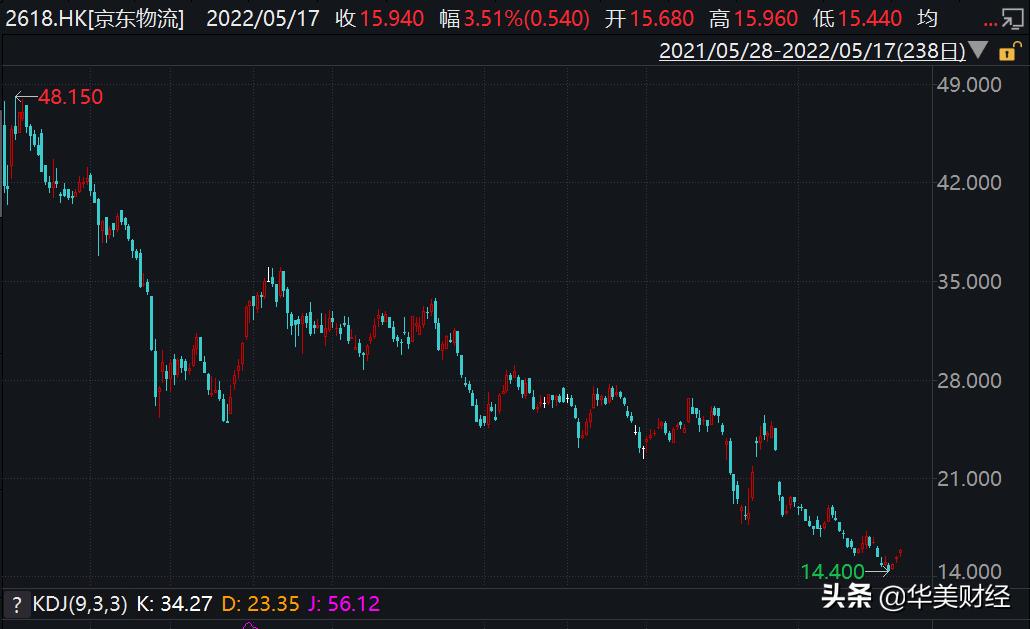
Task: Open fullscreen chart via the expand icon
Action: tap(1013, 17)
